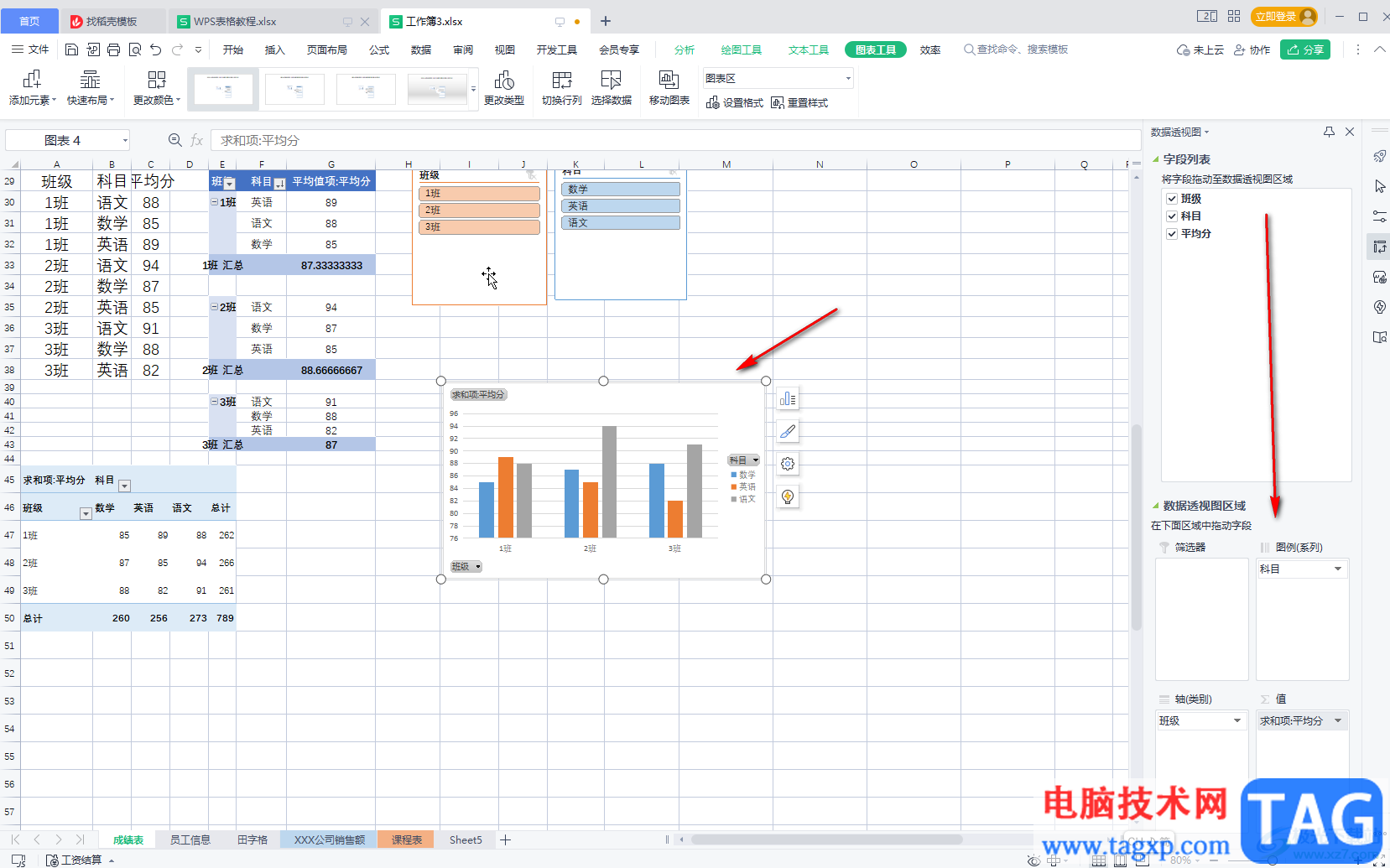Open the 班级 filter button on the chart
Screen dimensions: 1390x868
tap(466, 567)
